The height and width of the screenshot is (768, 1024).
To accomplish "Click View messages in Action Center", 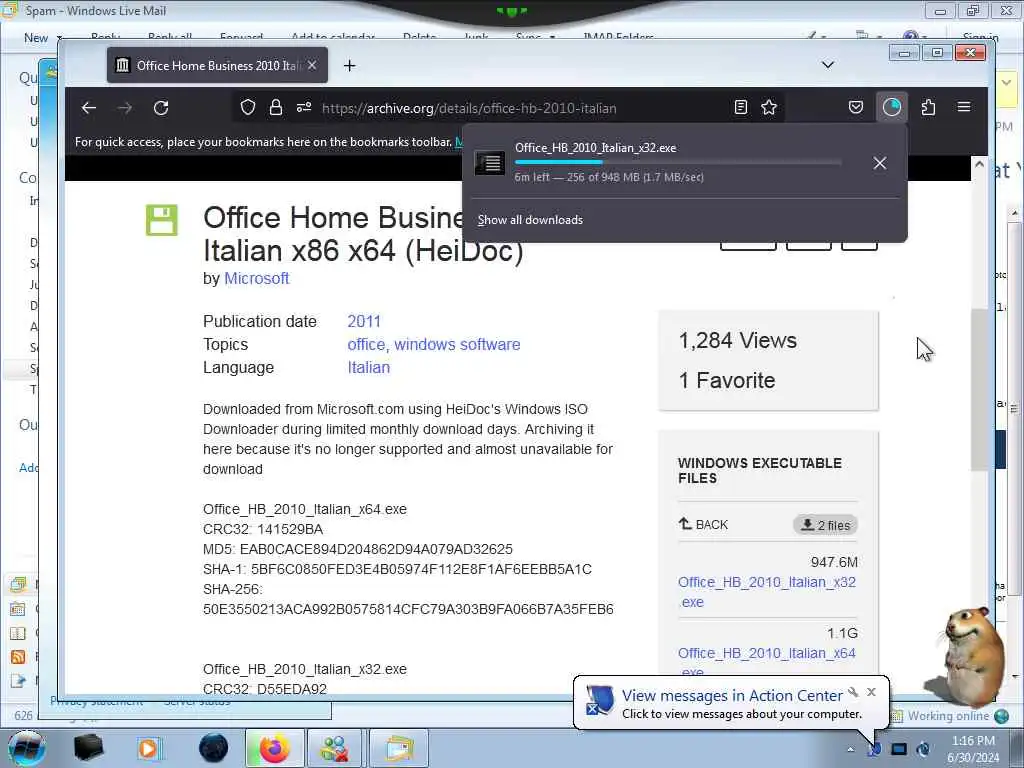I will [x=731, y=696].
